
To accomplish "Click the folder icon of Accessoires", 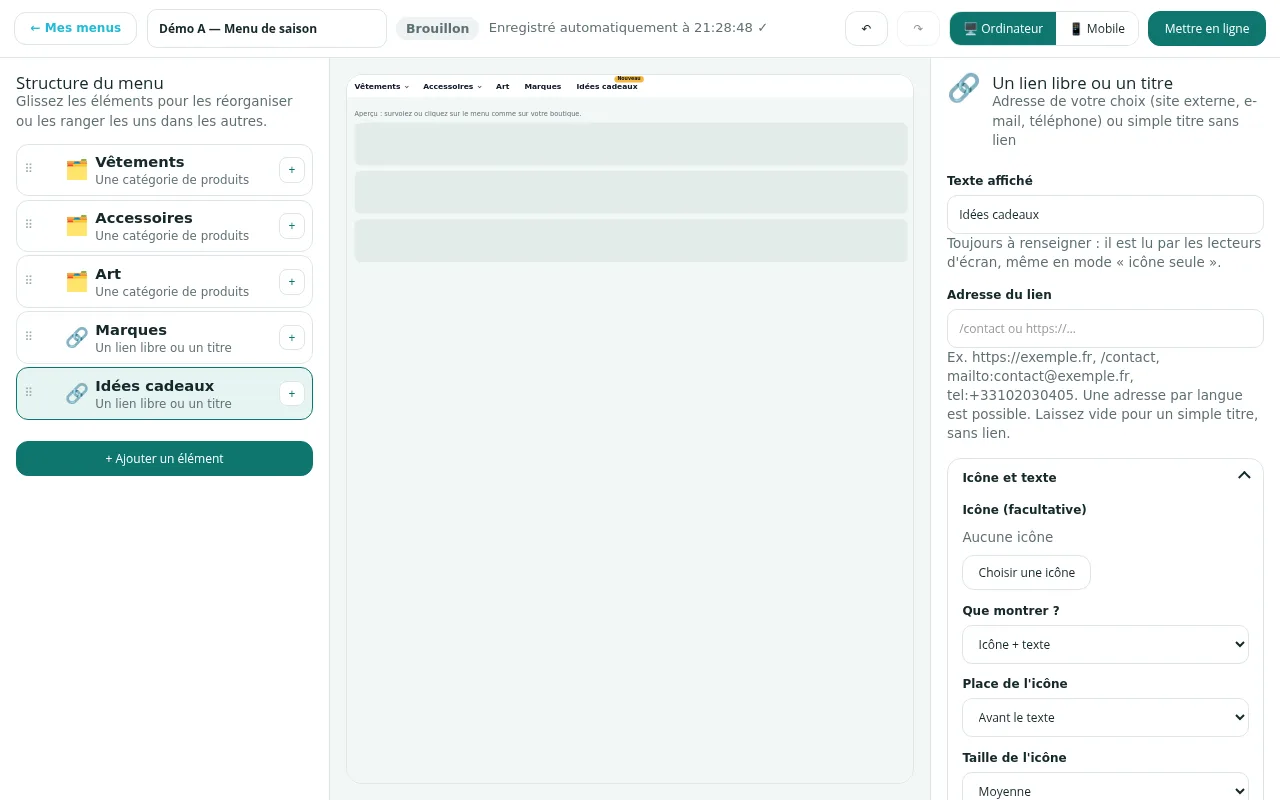I will [77, 226].
